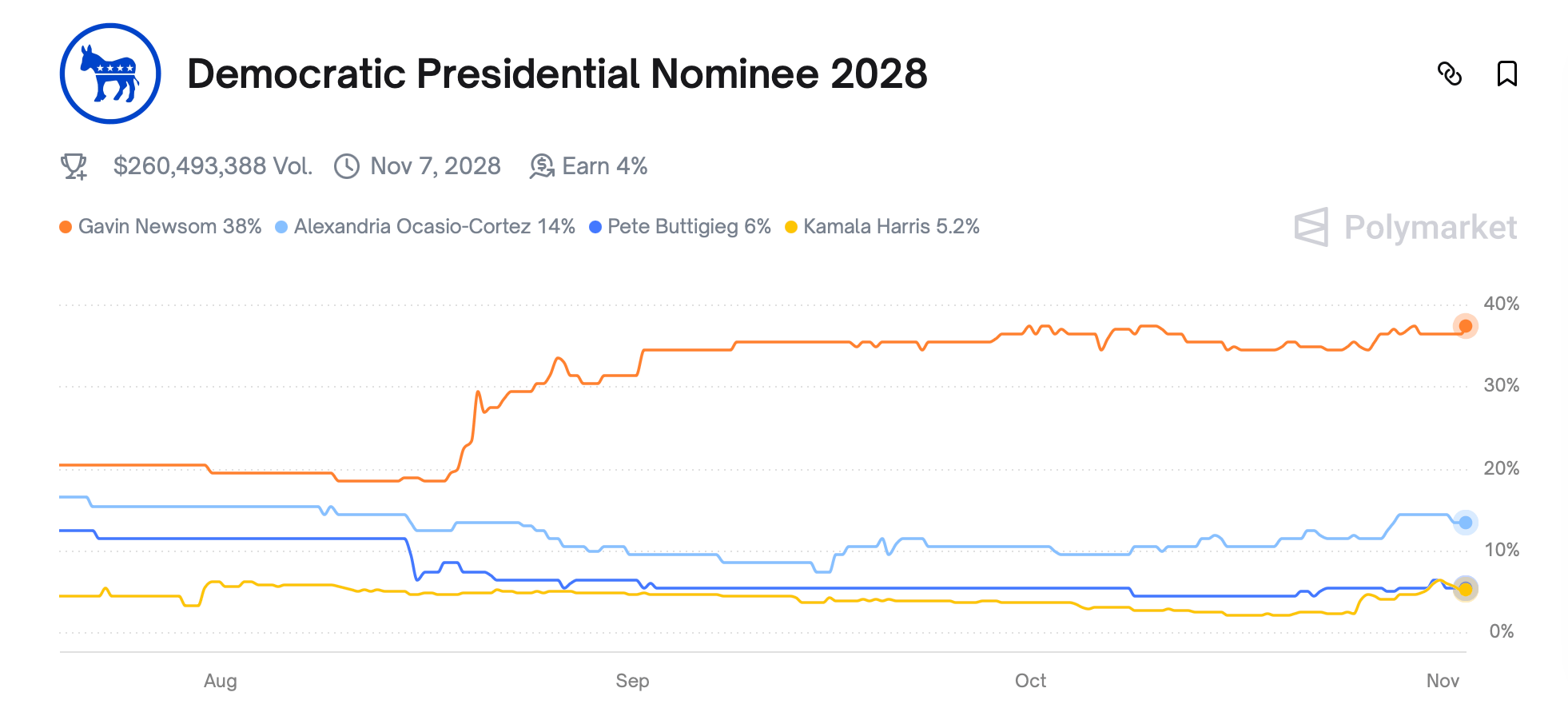Click the $260,493,388 volume text

tap(213, 166)
